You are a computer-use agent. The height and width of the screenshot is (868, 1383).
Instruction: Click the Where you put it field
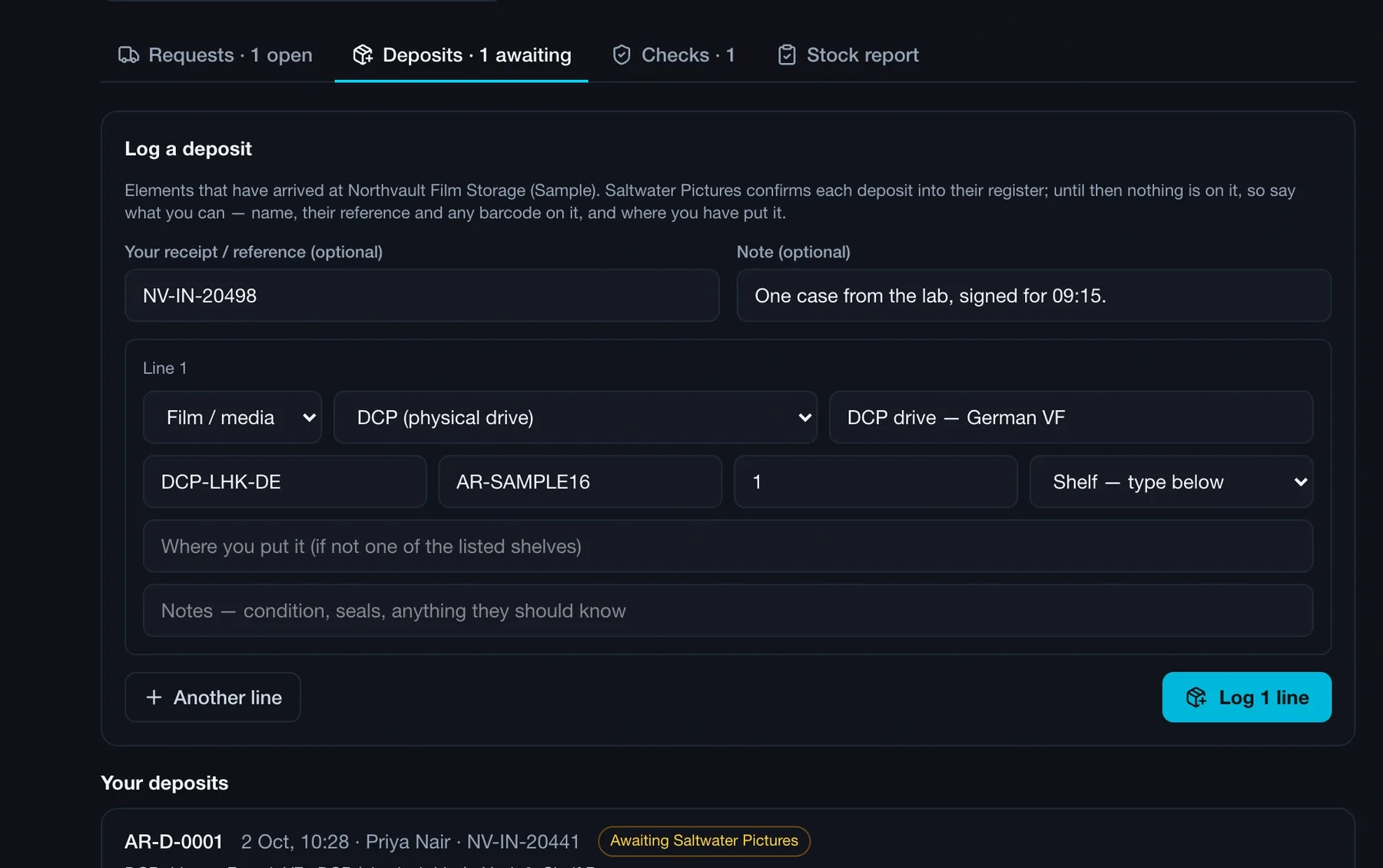[728, 546]
